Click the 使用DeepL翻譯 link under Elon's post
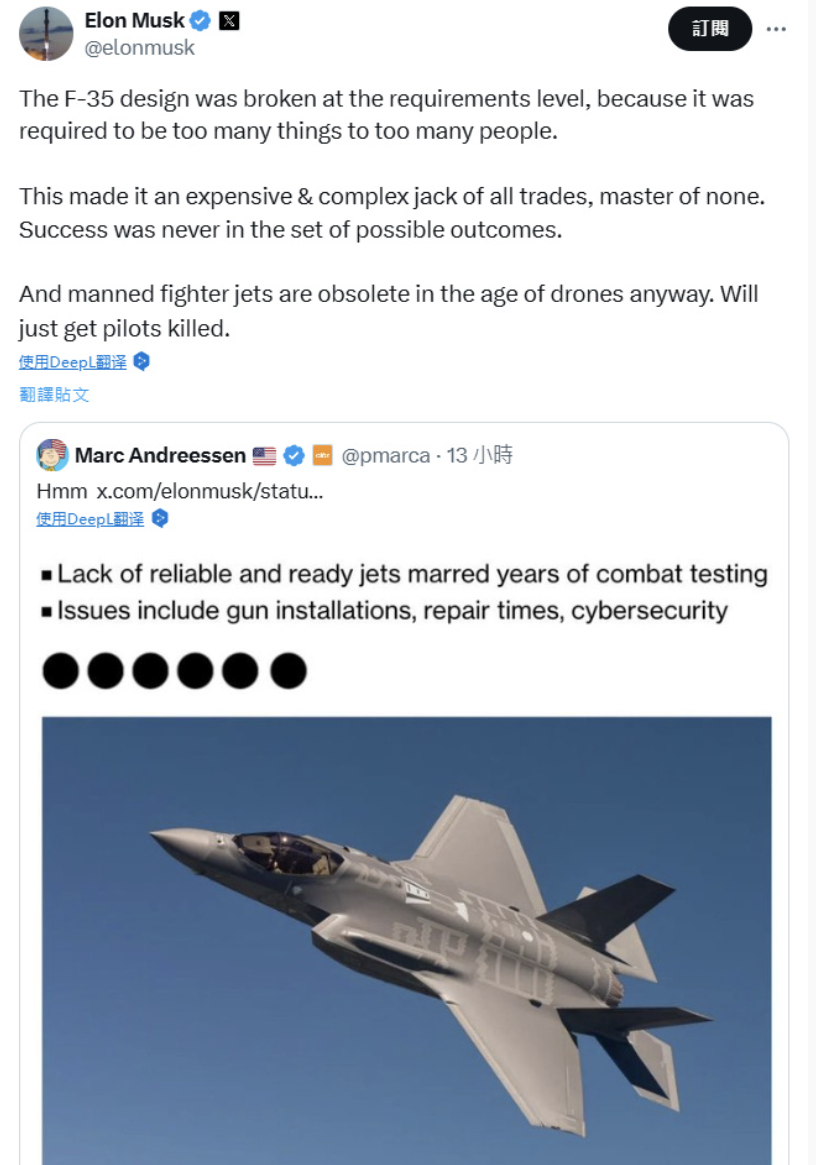 pyautogui.click(x=72, y=362)
